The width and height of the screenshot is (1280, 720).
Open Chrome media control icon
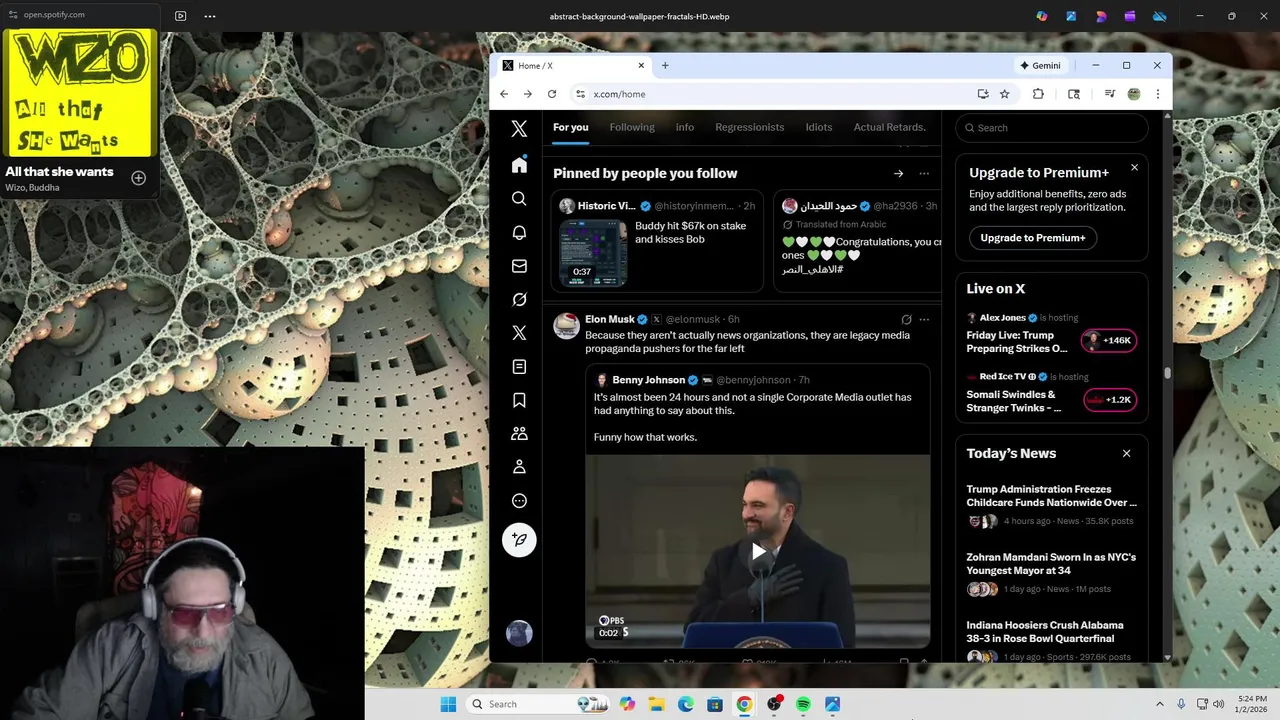click(x=1109, y=94)
